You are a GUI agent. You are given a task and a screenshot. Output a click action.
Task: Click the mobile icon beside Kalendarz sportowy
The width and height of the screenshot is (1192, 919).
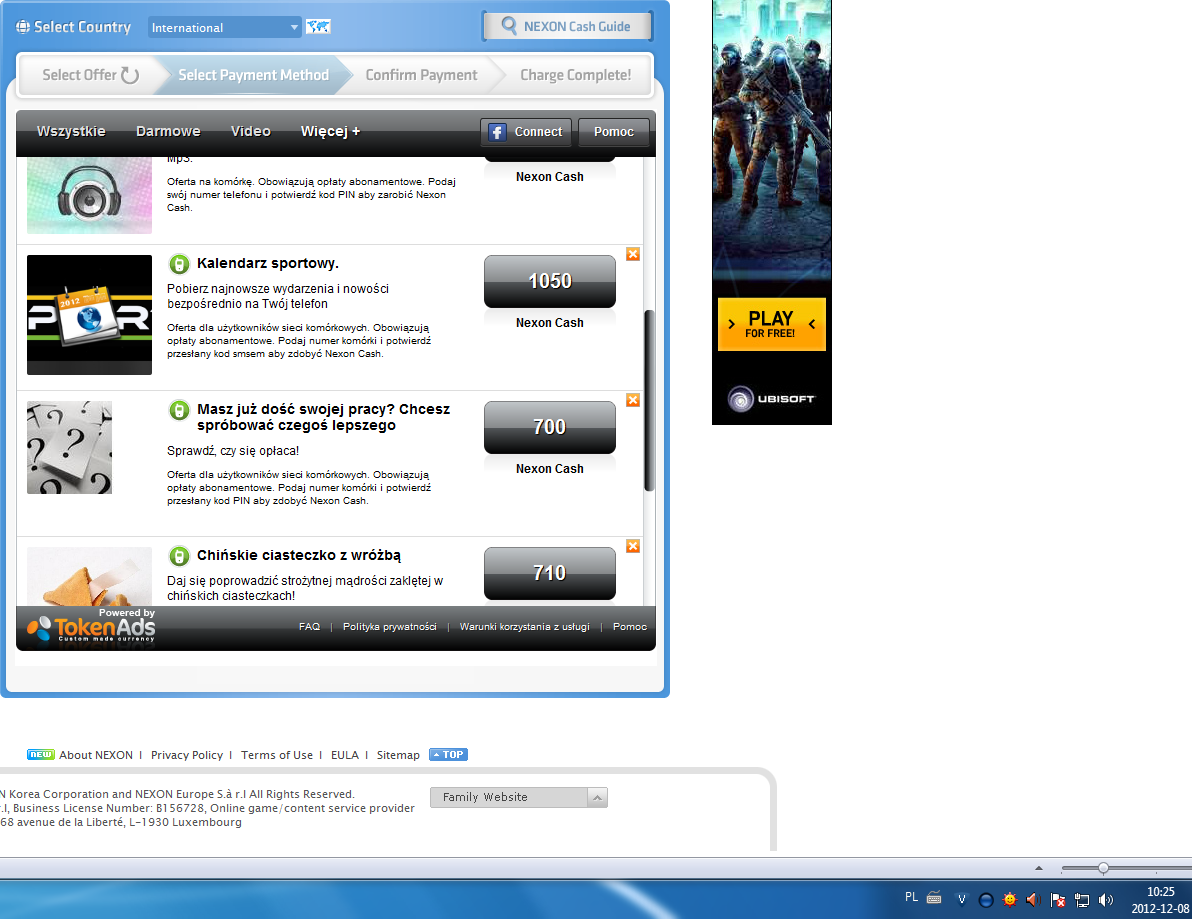[179, 264]
